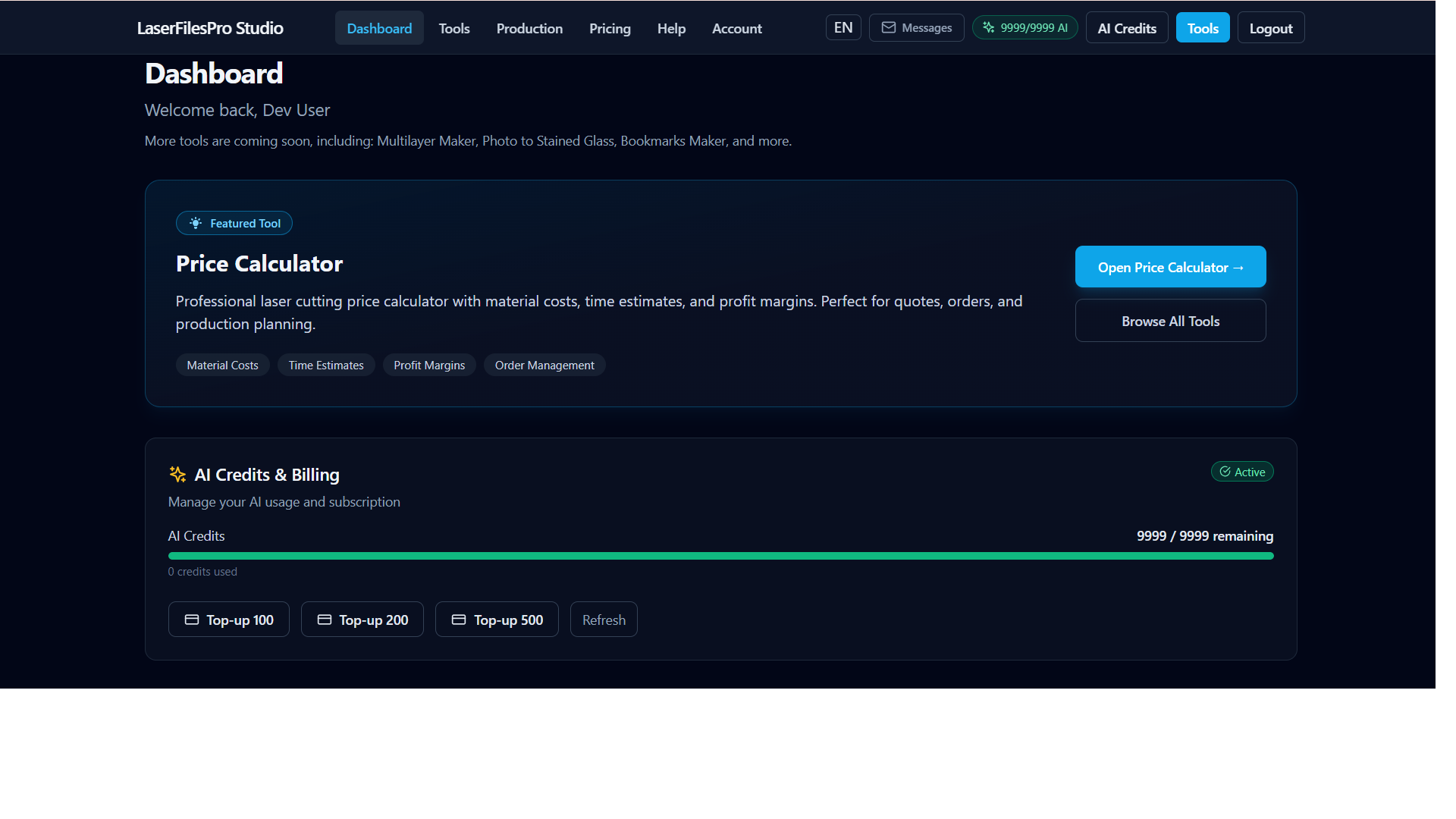Viewport: 1456px width, 819px height.
Task: Open Price Calculator button
Action: coord(1170,267)
